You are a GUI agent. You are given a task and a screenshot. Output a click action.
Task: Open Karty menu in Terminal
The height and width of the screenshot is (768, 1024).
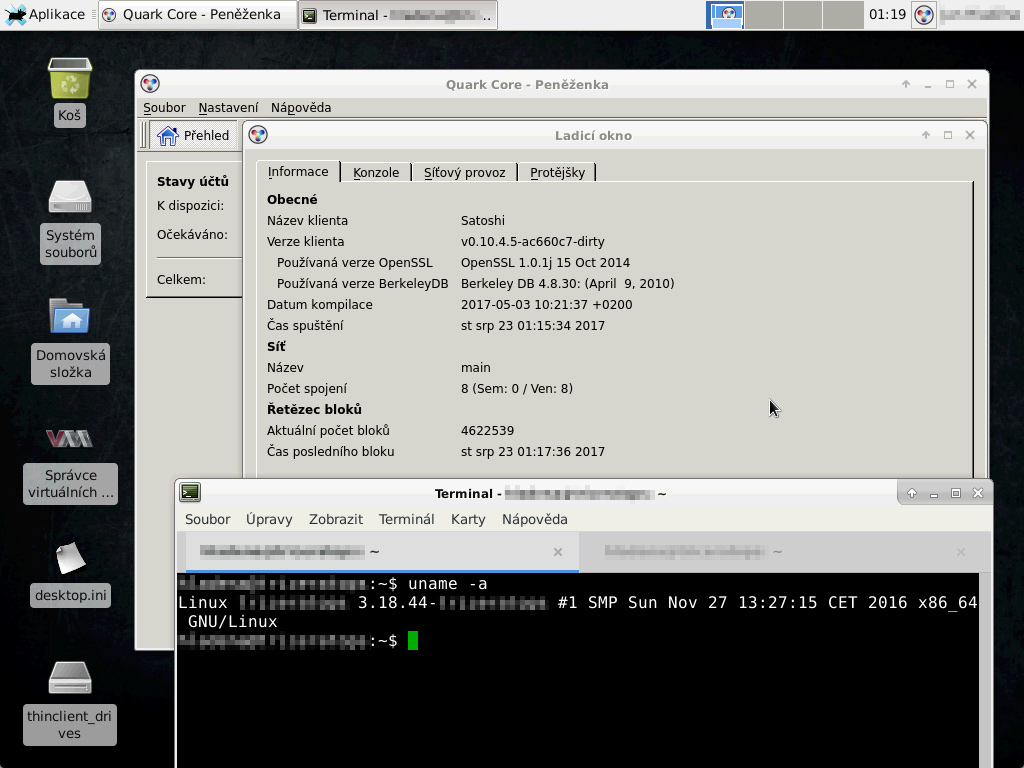coord(468,519)
